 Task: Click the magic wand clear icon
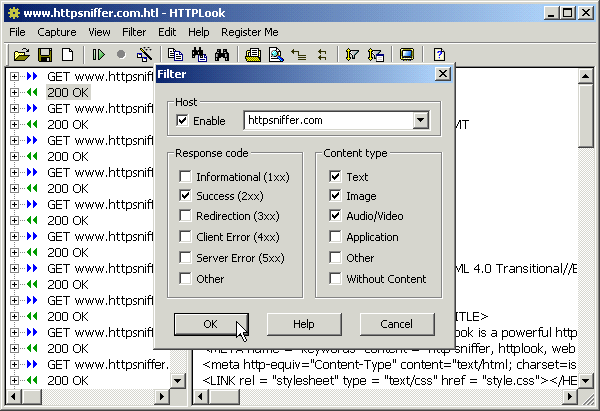coord(144,55)
